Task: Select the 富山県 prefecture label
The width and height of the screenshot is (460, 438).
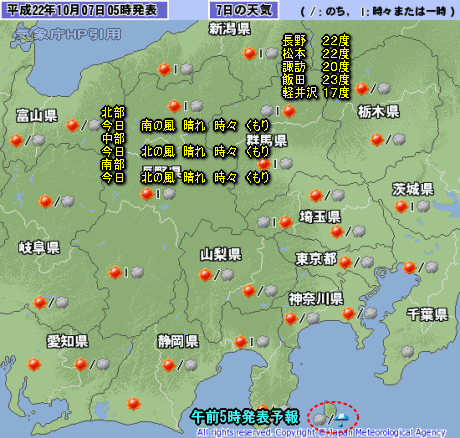Action: tap(37, 116)
